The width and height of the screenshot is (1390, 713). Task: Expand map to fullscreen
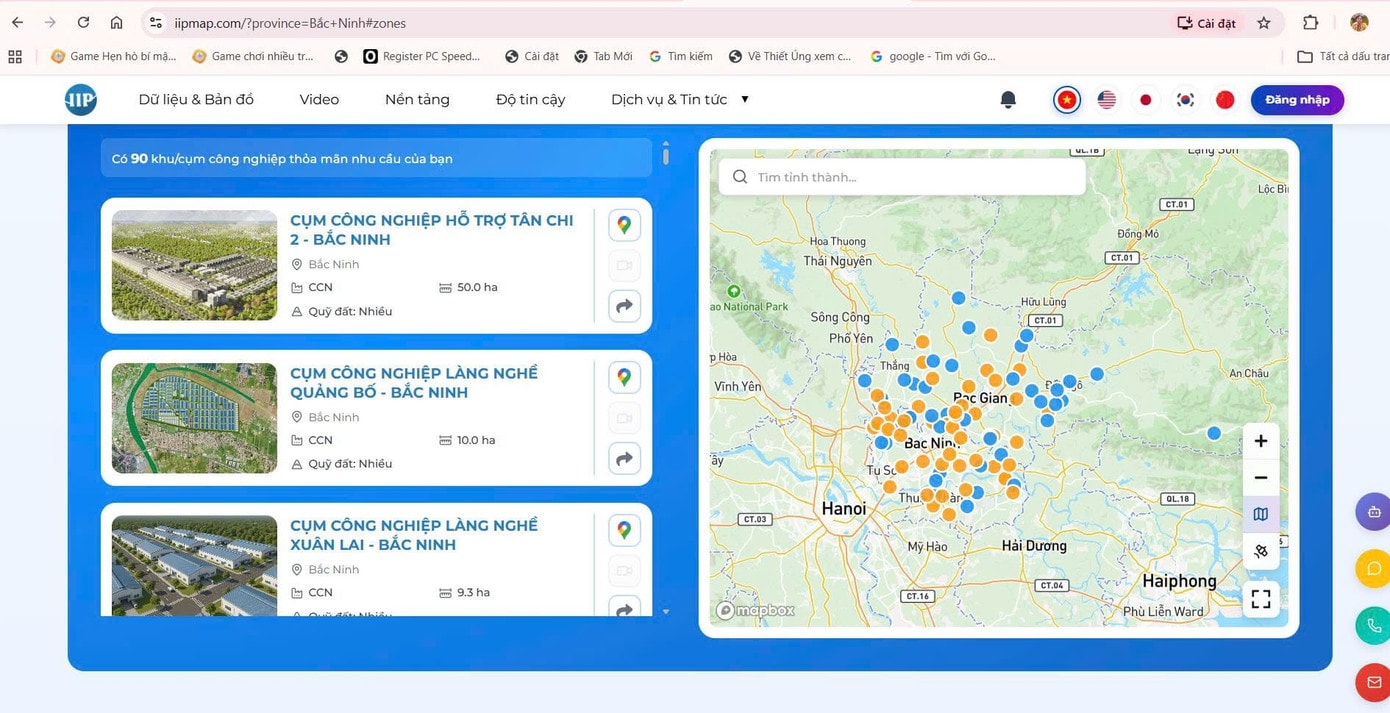(x=1261, y=599)
